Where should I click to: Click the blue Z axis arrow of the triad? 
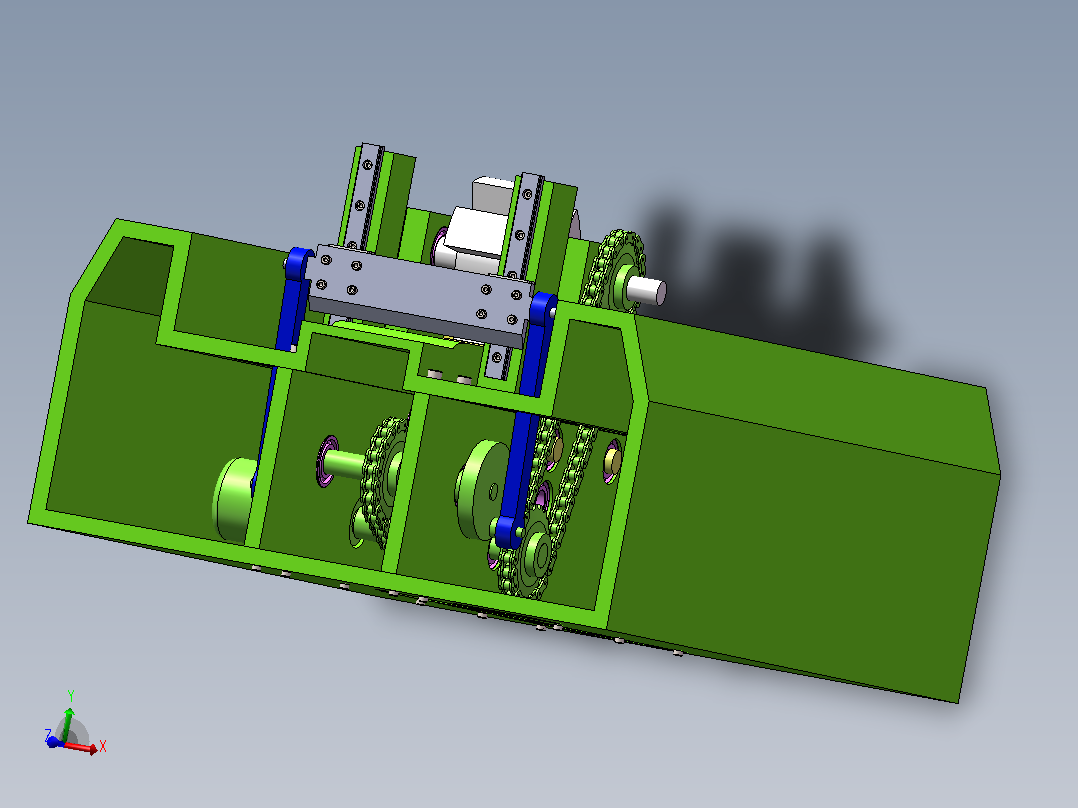pos(54,741)
